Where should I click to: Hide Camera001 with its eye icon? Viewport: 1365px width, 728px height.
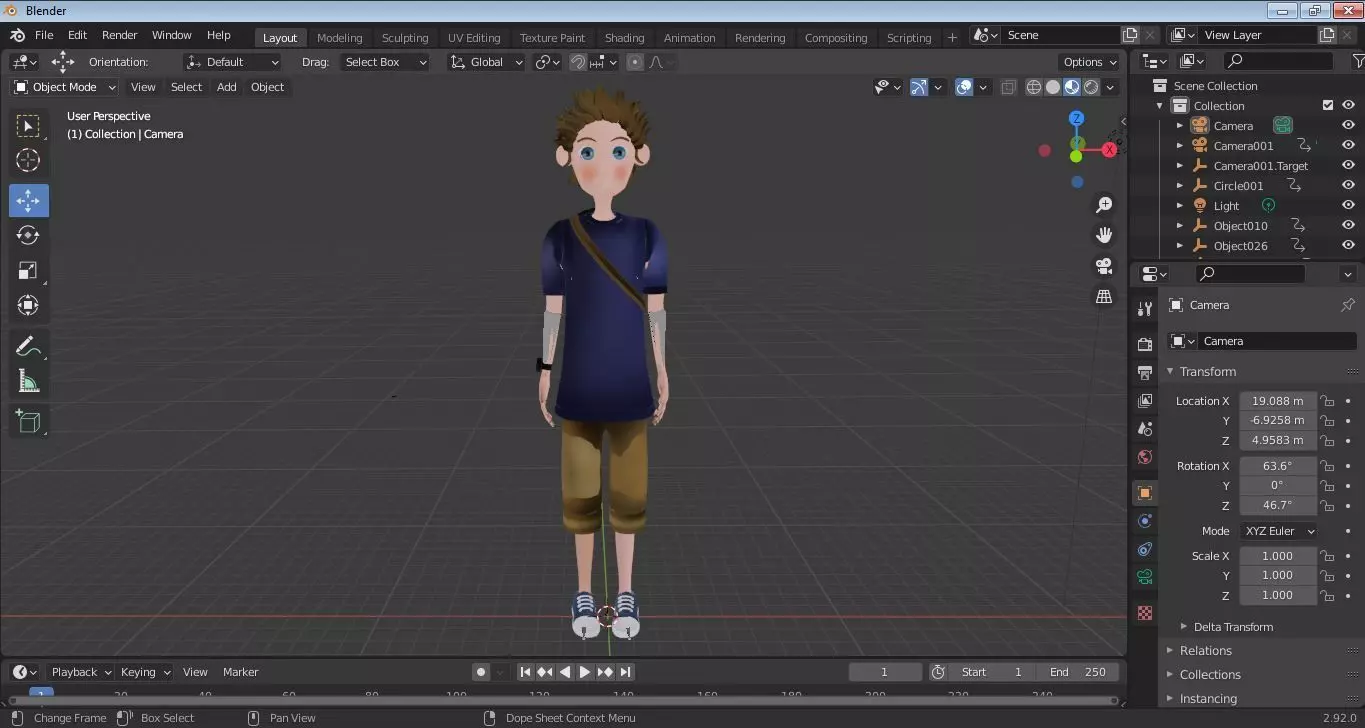pyautogui.click(x=1348, y=146)
